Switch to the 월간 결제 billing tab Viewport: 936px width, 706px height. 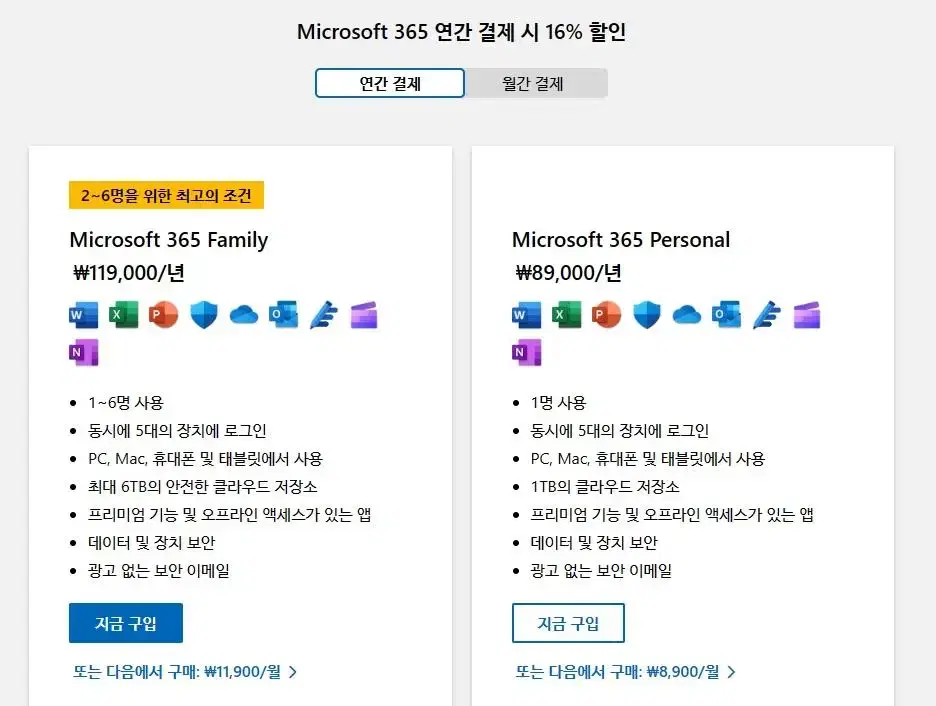coord(533,83)
